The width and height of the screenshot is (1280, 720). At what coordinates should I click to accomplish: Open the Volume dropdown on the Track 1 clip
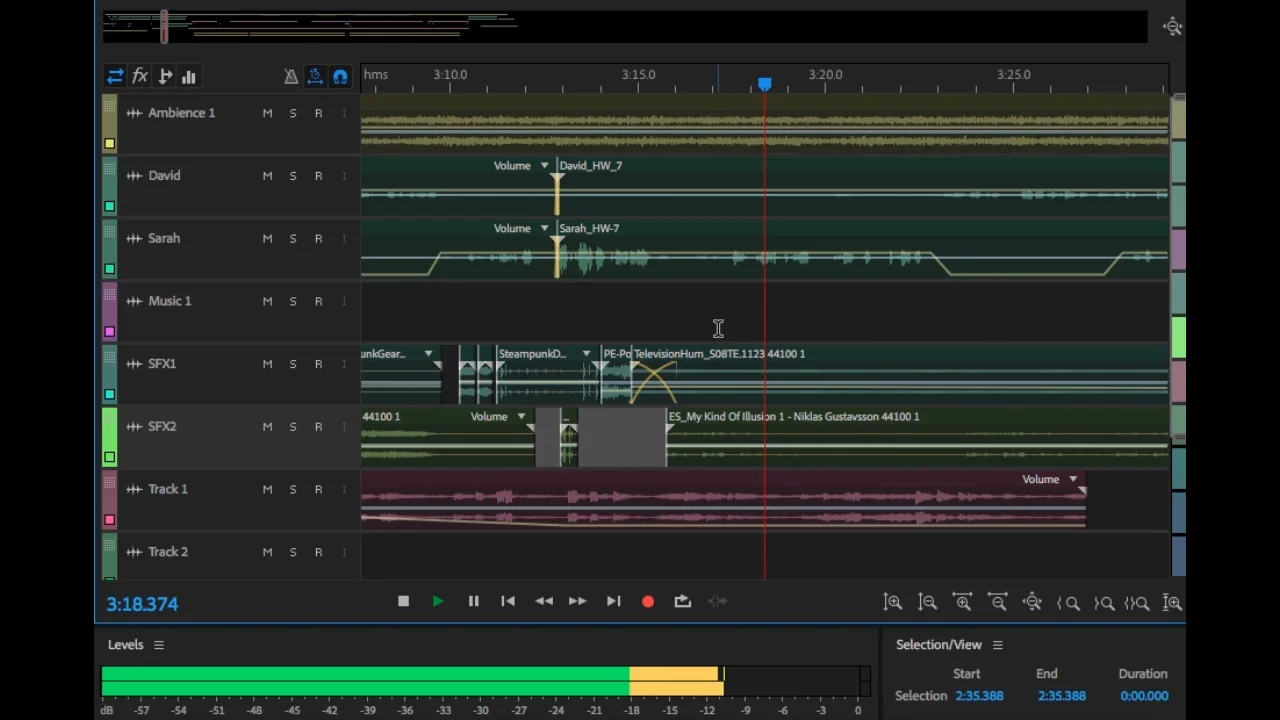tap(1073, 480)
